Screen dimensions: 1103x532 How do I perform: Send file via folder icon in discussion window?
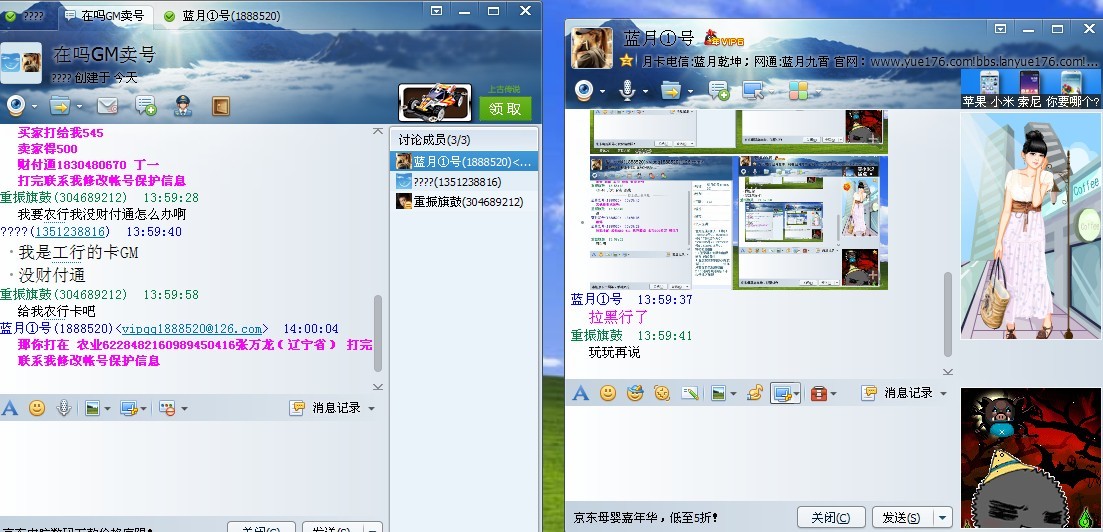coord(60,106)
